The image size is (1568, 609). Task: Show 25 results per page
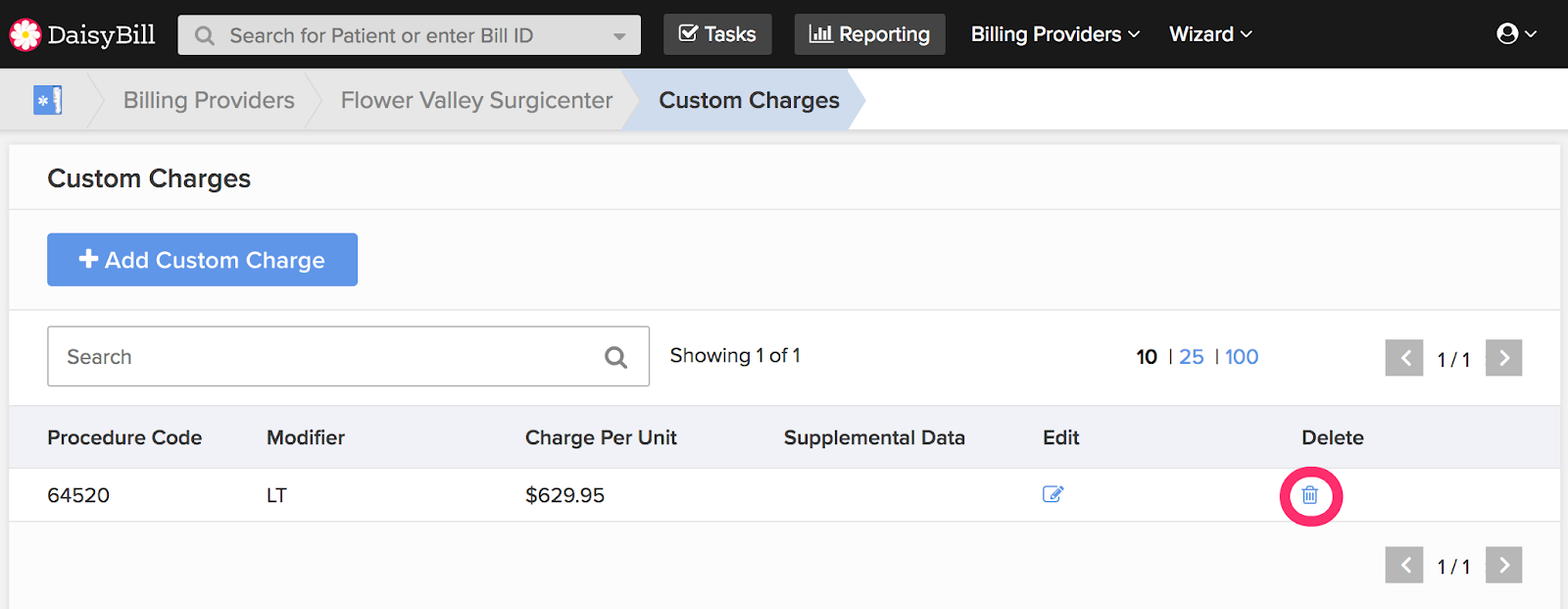click(x=1191, y=357)
